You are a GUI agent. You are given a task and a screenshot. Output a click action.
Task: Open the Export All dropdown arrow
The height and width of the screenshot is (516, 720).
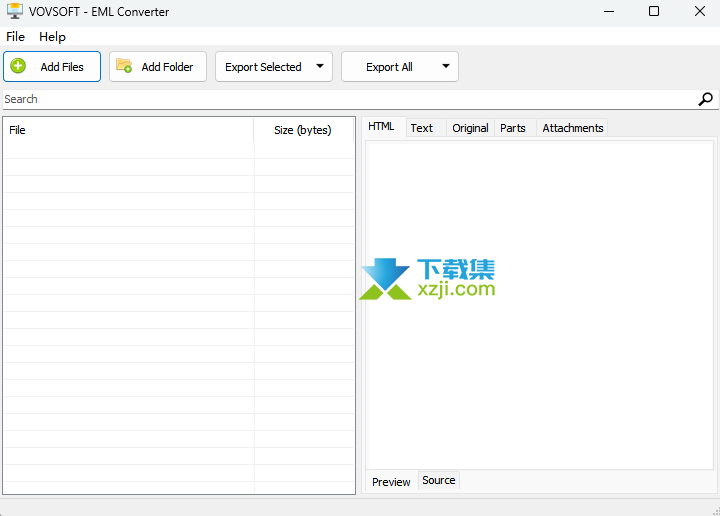pos(445,66)
